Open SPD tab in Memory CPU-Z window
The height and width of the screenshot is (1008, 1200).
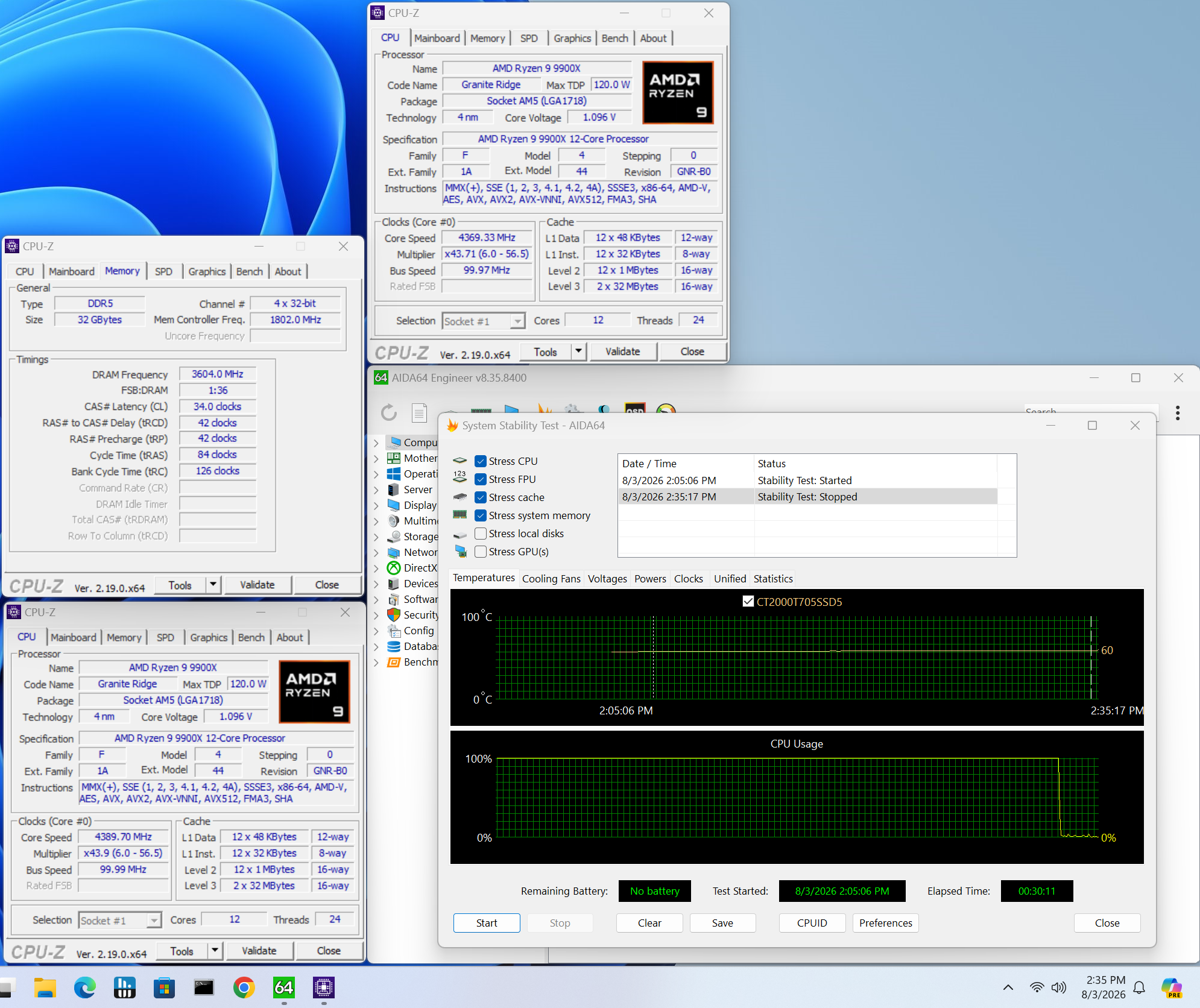[163, 271]
